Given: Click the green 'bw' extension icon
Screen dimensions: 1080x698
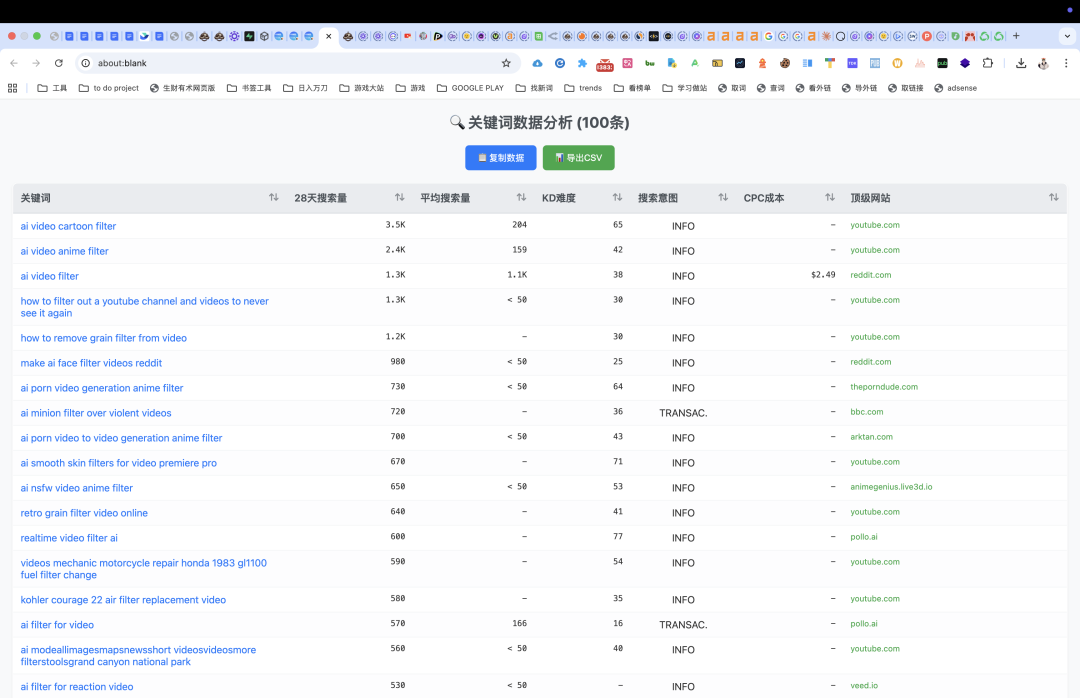Looking at the screenshot, I should [650, 63].
